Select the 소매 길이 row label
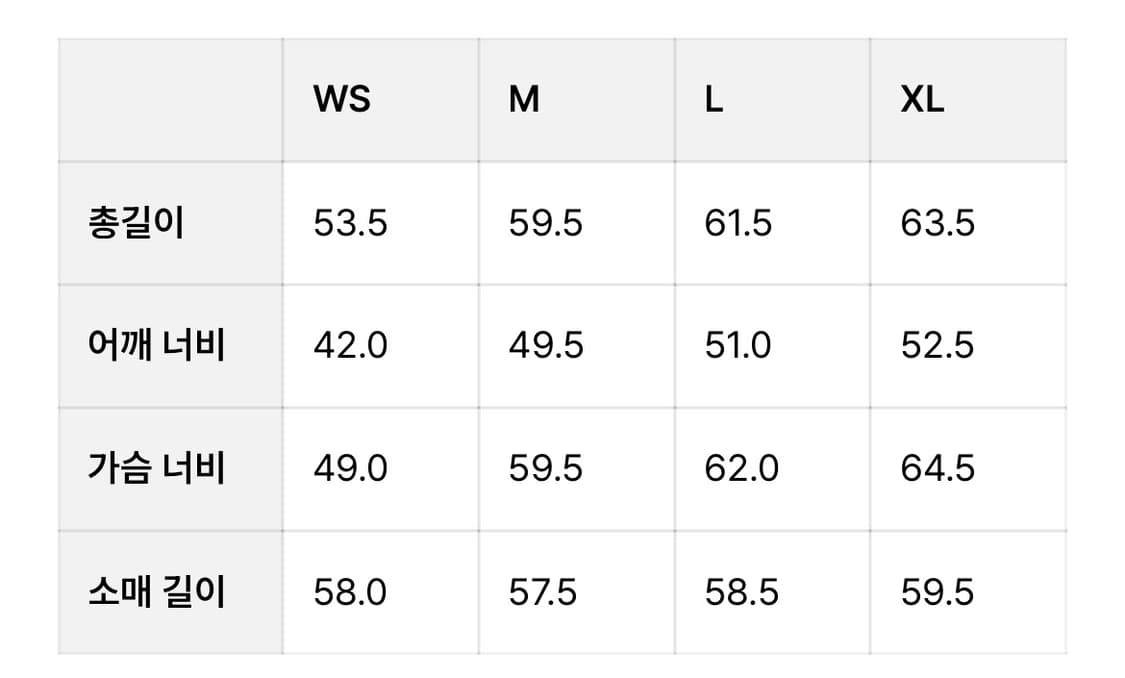Viewport: 1125px width, 678px height. 156,592
